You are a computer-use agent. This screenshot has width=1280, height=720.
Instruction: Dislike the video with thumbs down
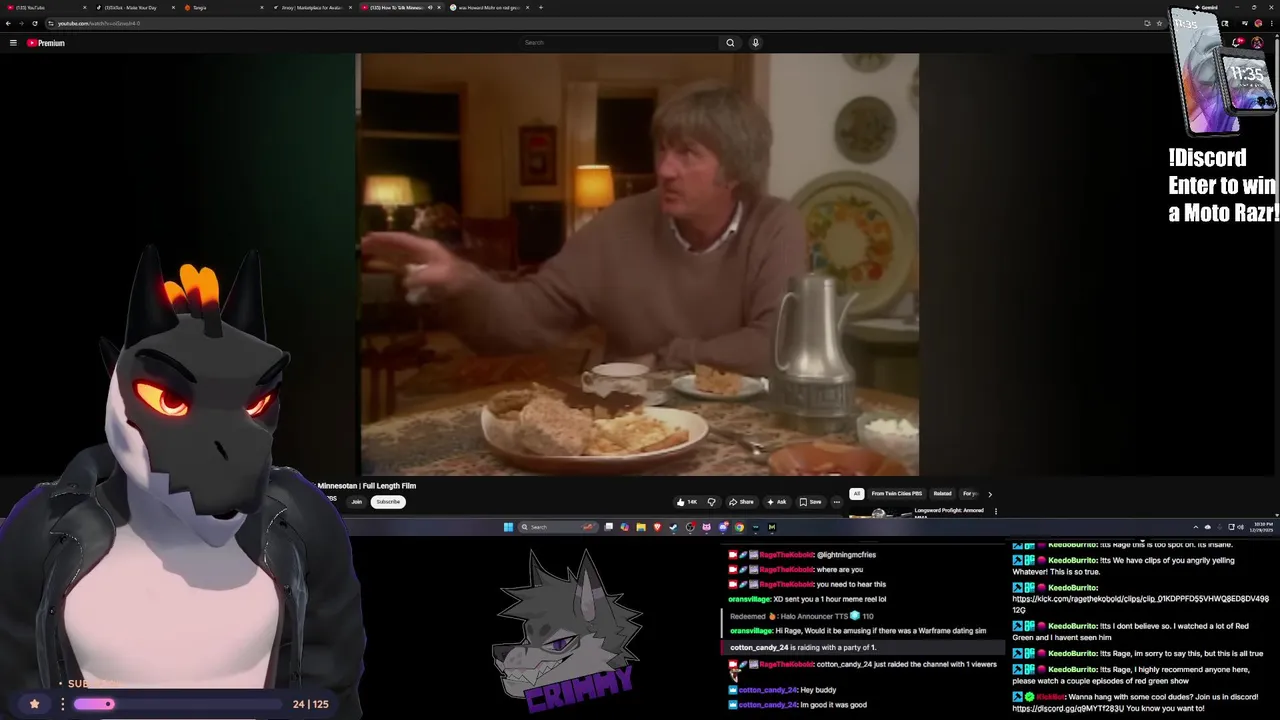click(x=711, y=502)
